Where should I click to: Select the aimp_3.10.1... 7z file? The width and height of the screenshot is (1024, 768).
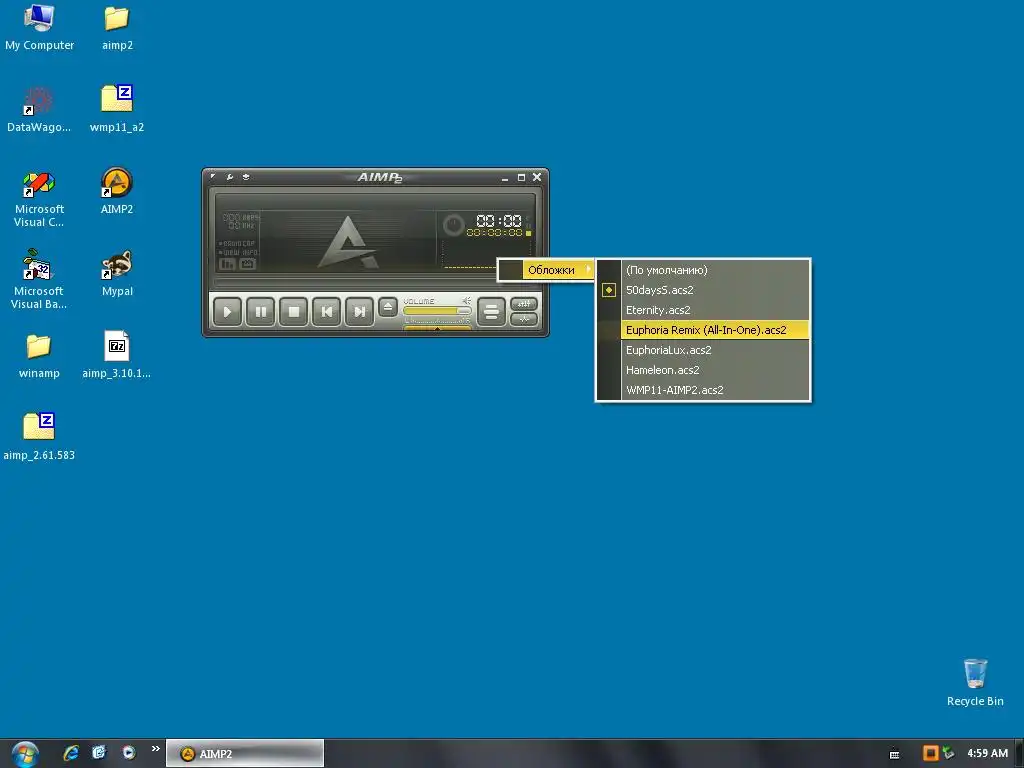coord(117,355)
